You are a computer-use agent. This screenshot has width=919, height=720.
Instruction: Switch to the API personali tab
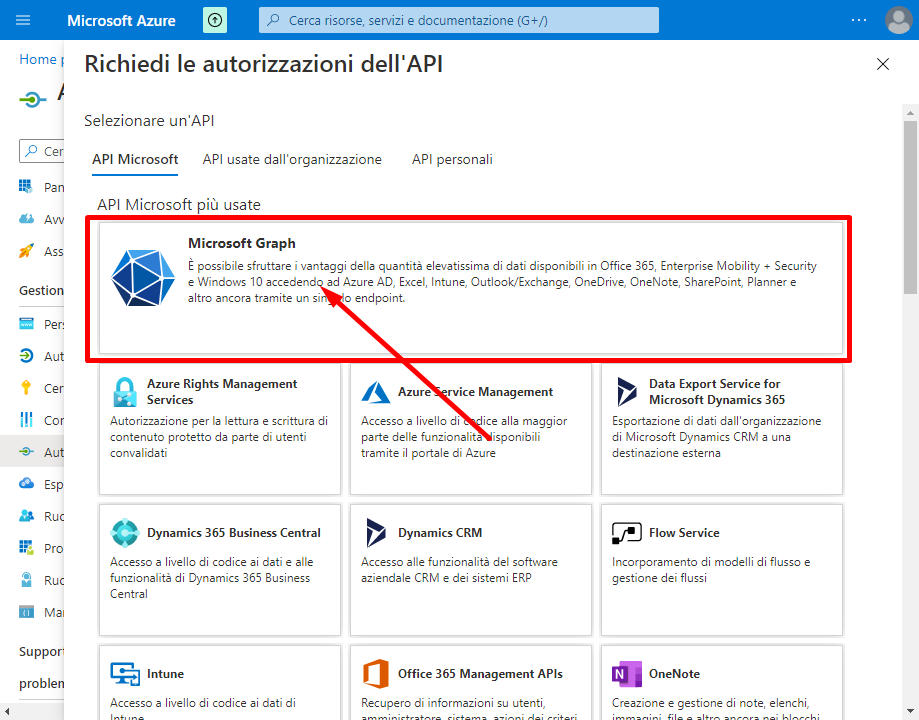452,159
